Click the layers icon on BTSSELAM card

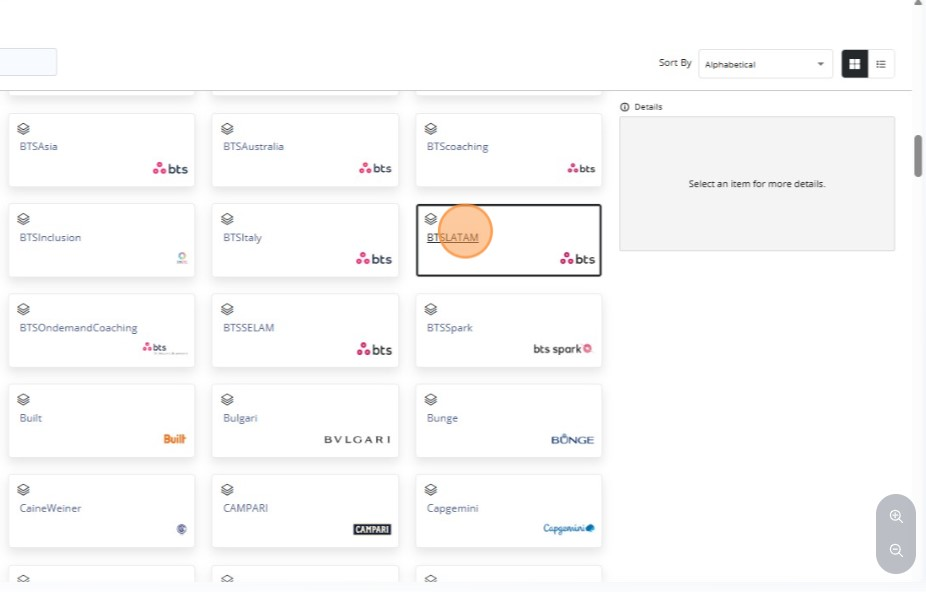pos(227,309)
